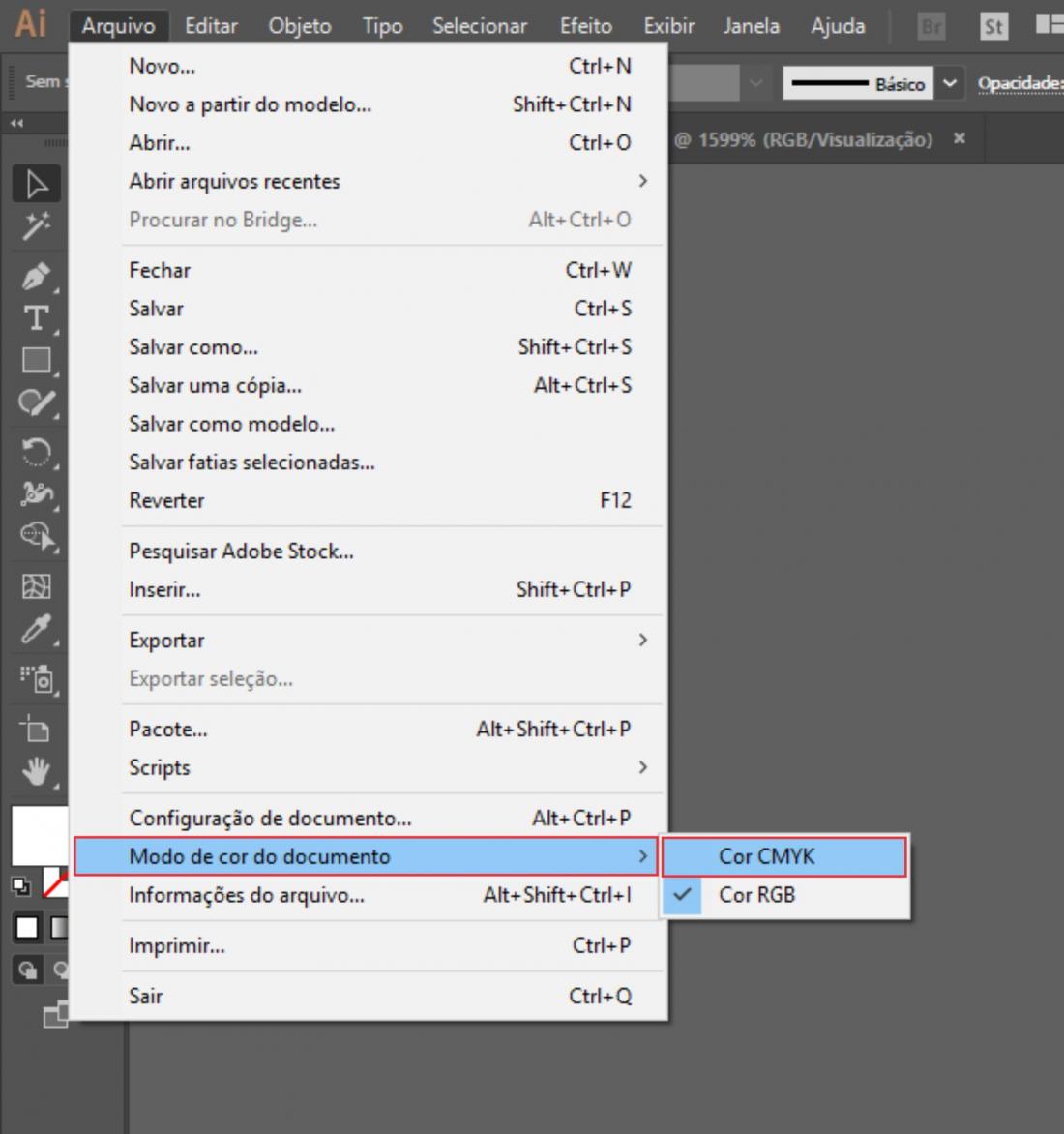Open the Editar menu
Viewport: 1064px width, 1134px height.
click(211, 26)
